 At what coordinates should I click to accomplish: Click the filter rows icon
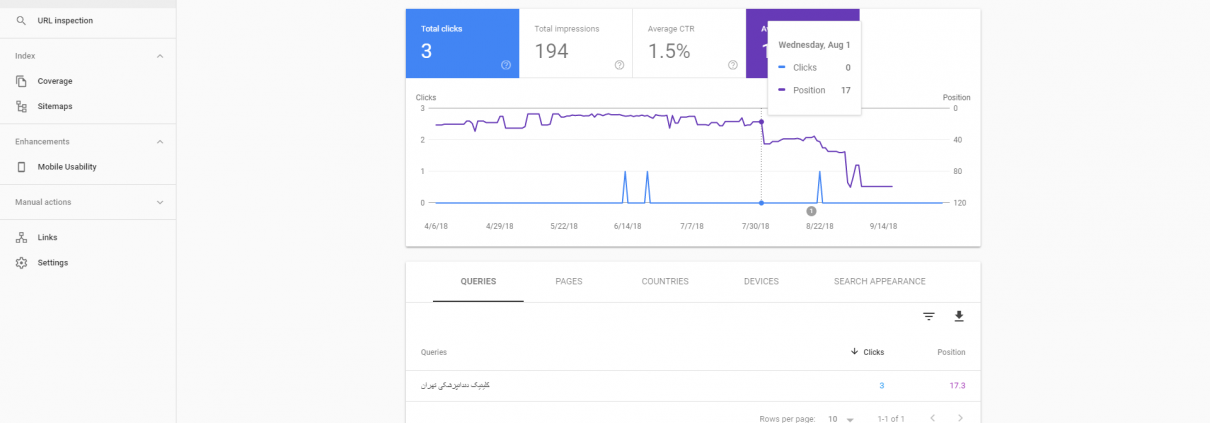coord(929,316)
